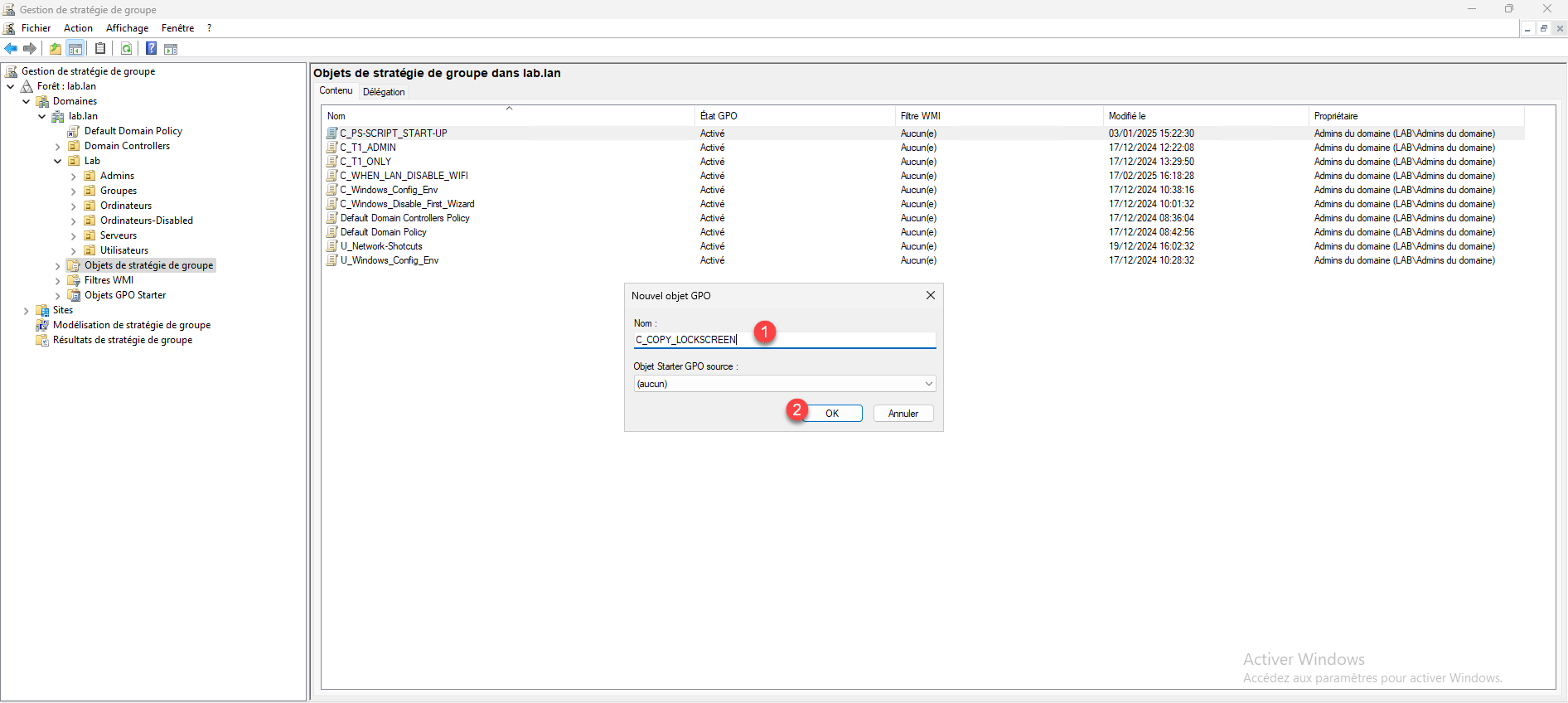Select the C_T1_ADMIN GPO in list
This screenshot has width=1568, height=703.
tap(368, 148)
